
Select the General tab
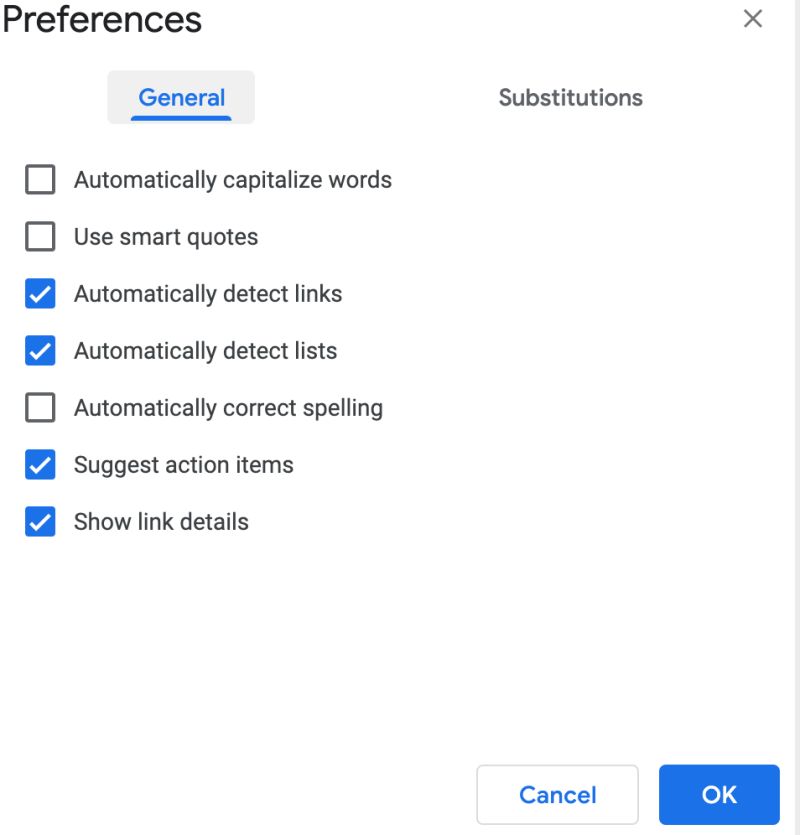tap(181, 98)
